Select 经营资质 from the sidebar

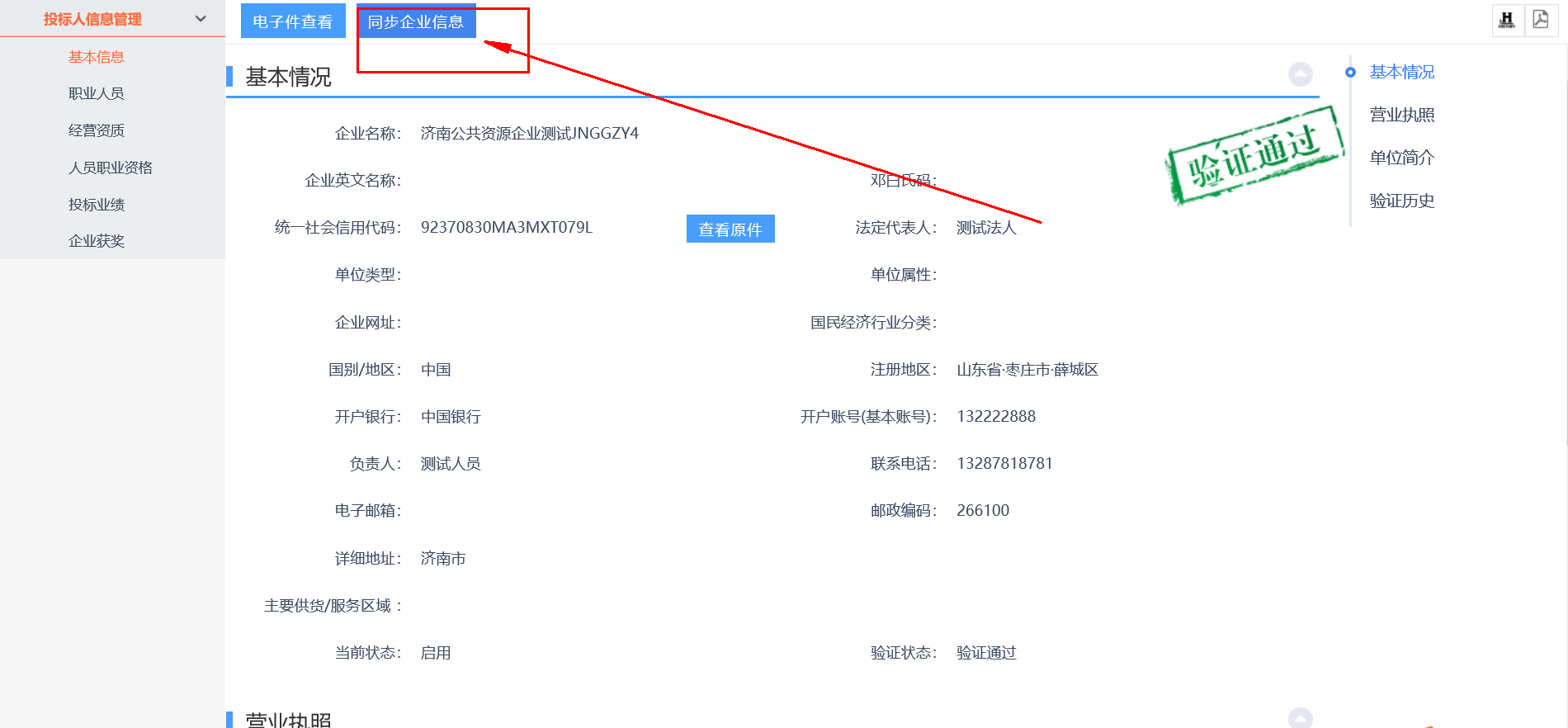(x=97, y=130)
